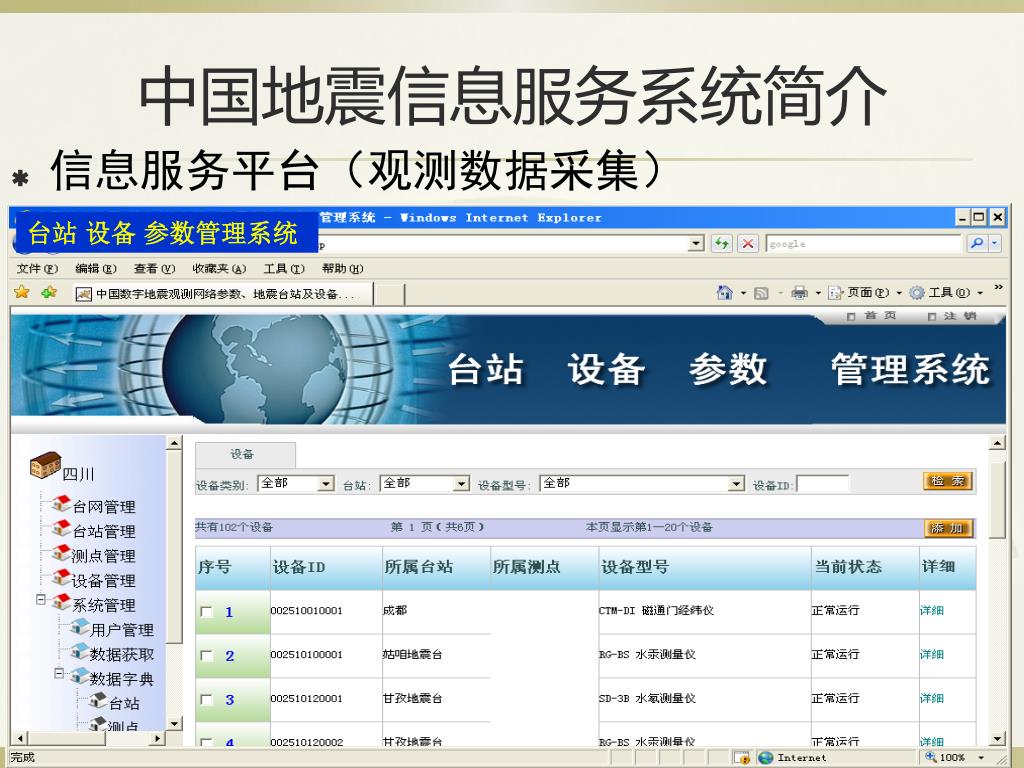Select 台站 under 数据字典
The width and height of the screenshot is (1024, 768).
[x=124, y=703]
